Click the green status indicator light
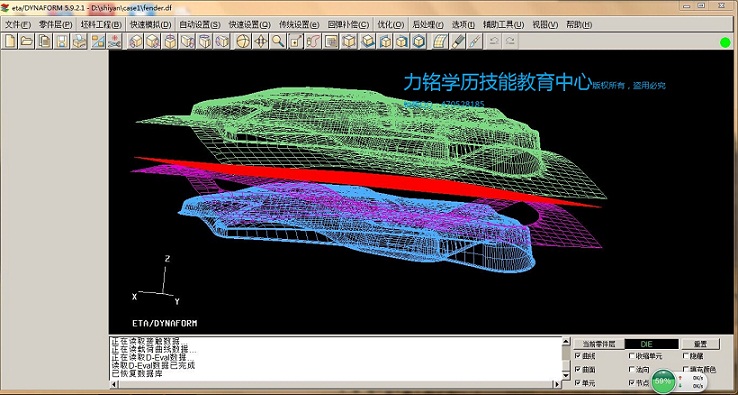 725,42
